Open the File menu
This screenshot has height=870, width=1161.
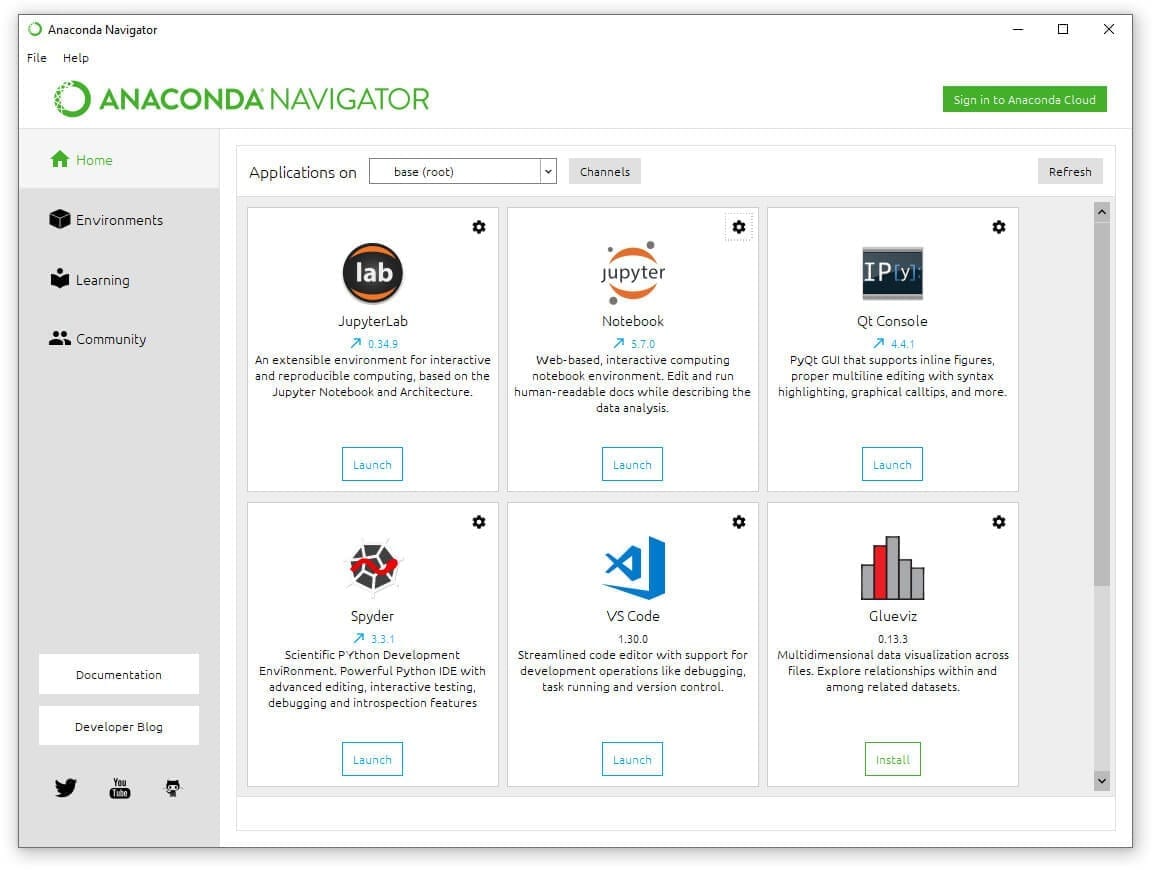pos(37,58)
